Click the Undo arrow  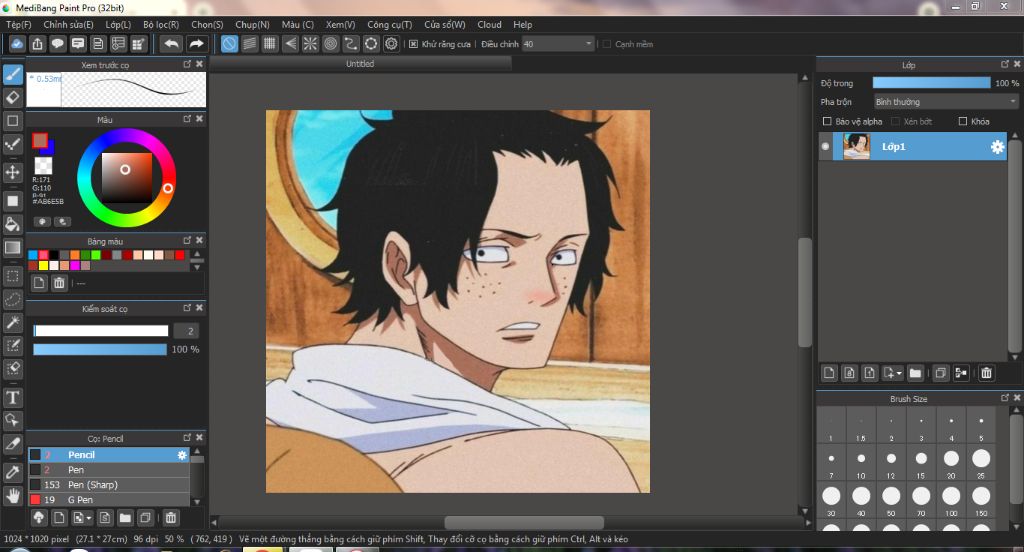tap(172, 44)
